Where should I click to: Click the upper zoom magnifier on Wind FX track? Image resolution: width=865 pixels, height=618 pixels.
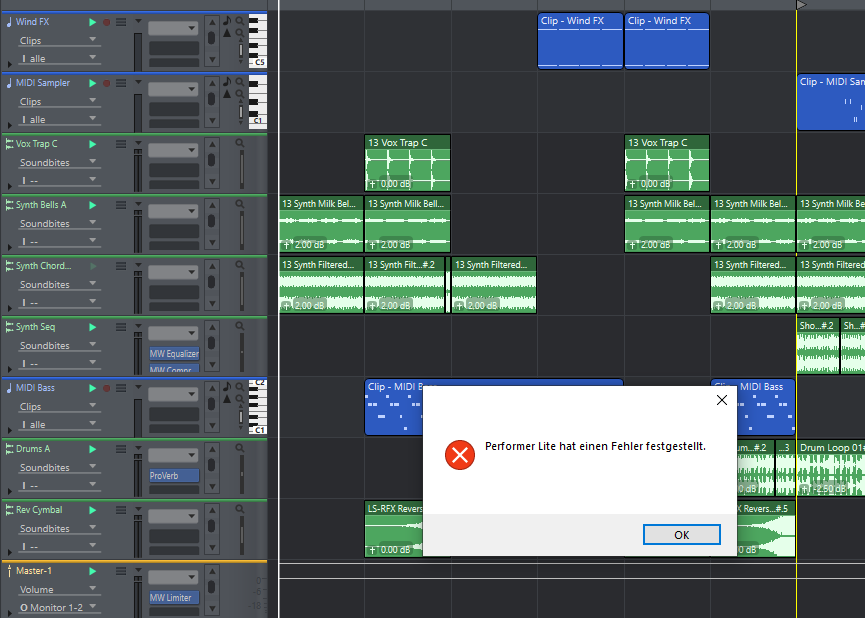pyautogui.click(x=239, y=21)
